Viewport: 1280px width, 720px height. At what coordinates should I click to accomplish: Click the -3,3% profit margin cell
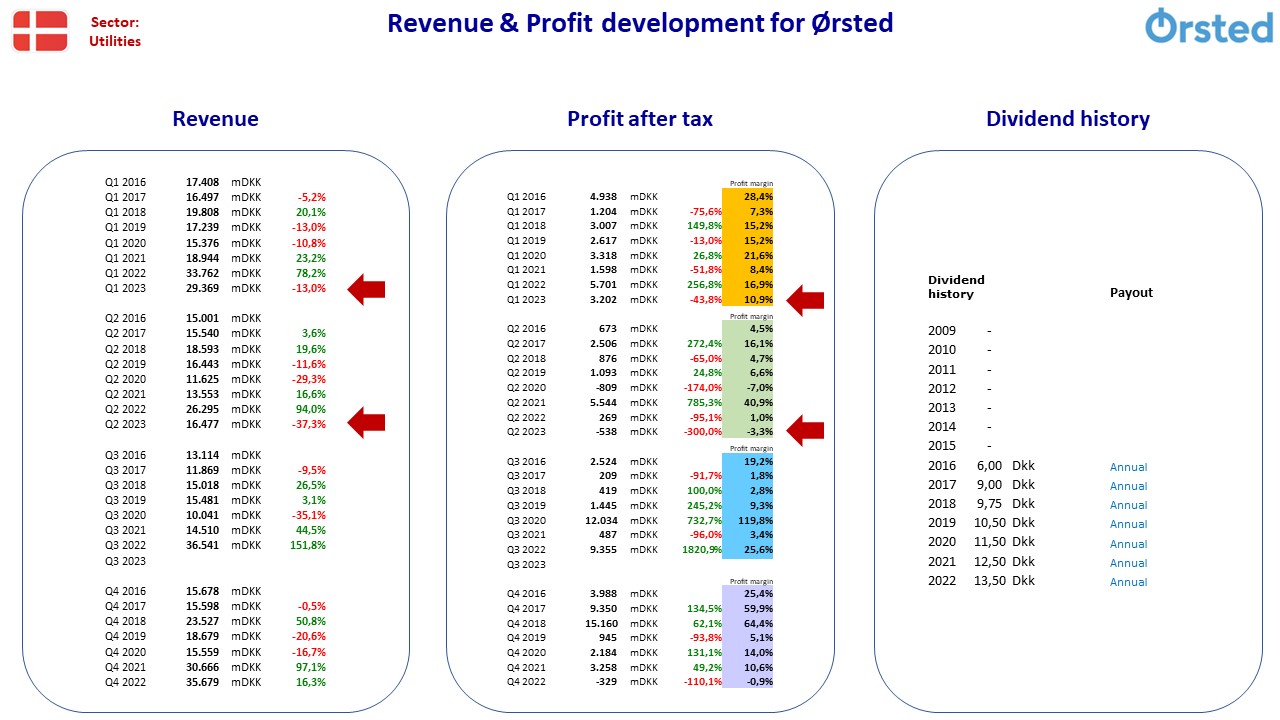[747, 432]
